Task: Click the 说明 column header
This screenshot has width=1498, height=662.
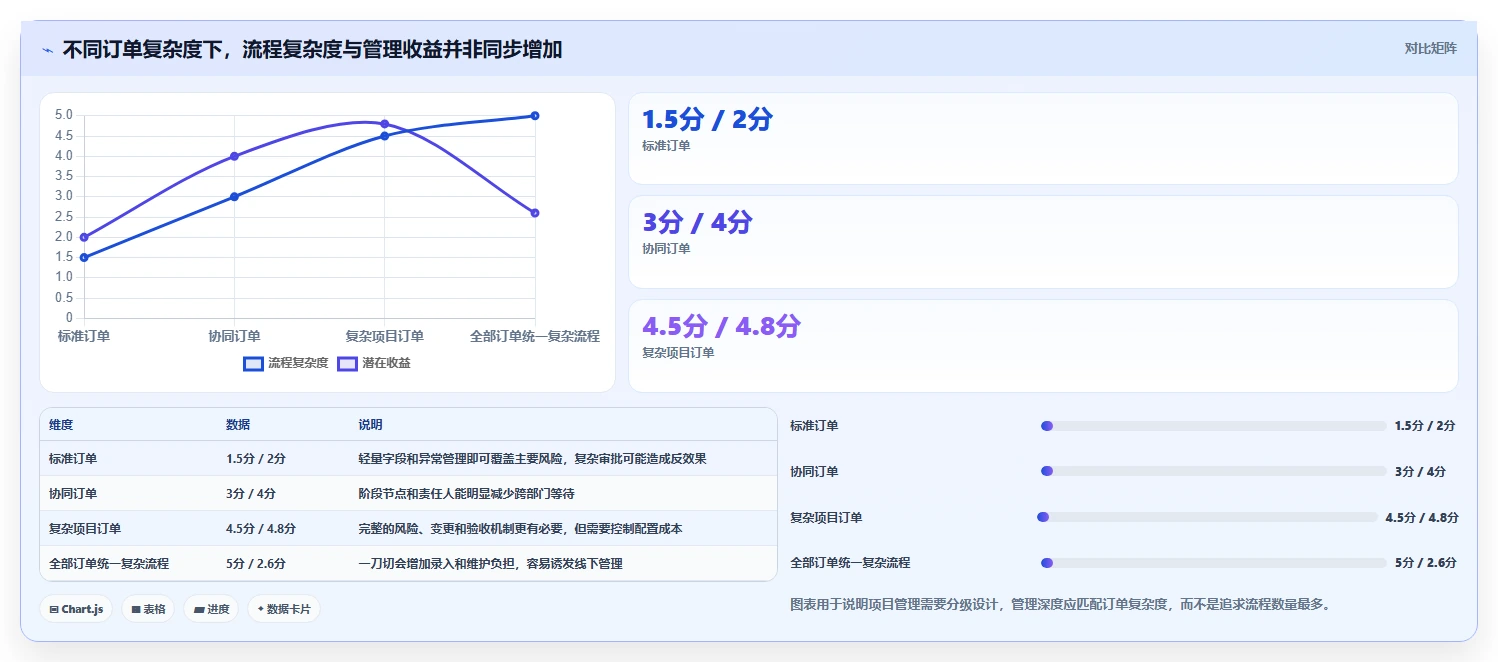Action: 370,425
